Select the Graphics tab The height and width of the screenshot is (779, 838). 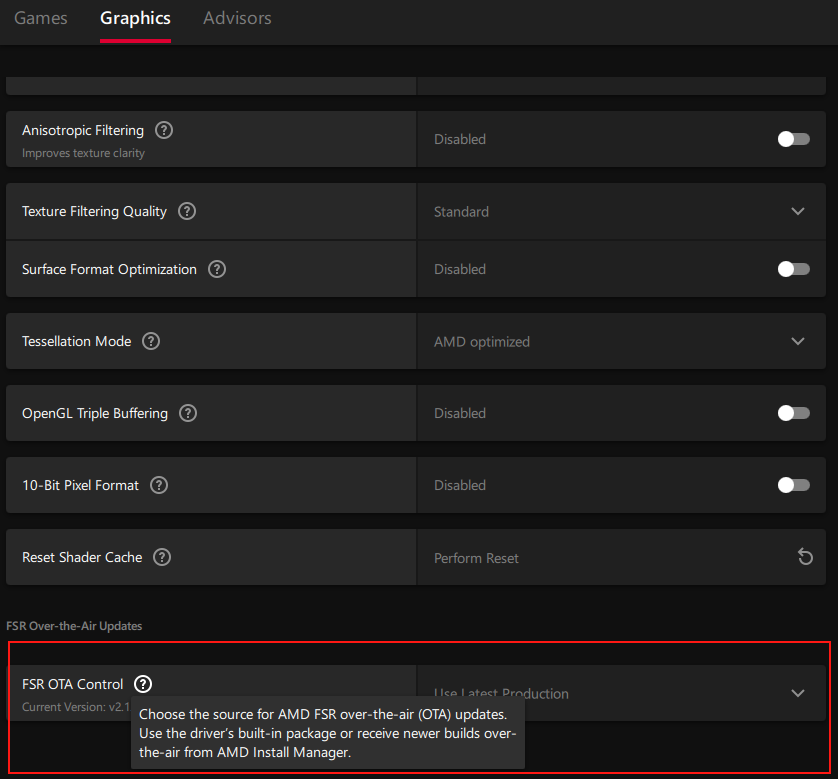pos(135,18)
